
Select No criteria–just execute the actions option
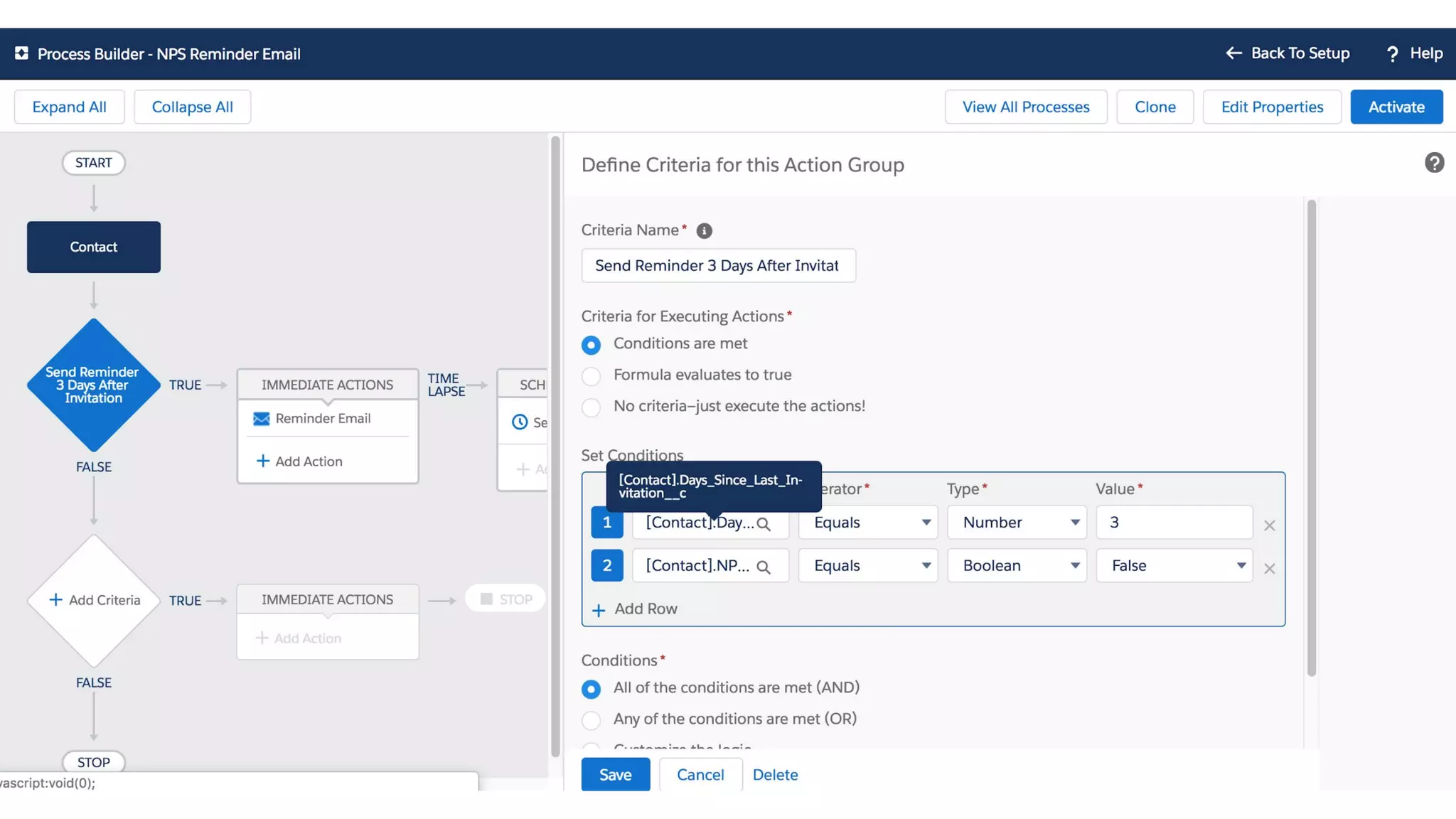coord(591,407)
